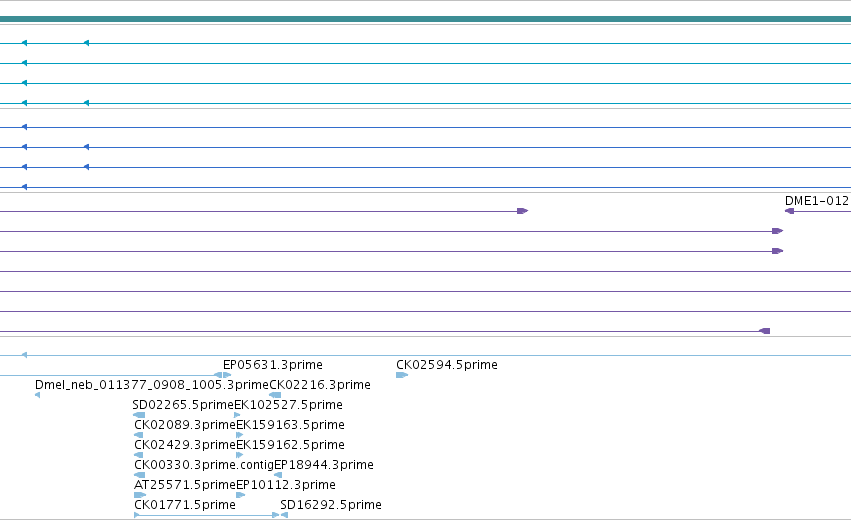Click the purple arrow beside the DME1-012 label
This screenshot has height=520, width=851.
tap(789, 211)
